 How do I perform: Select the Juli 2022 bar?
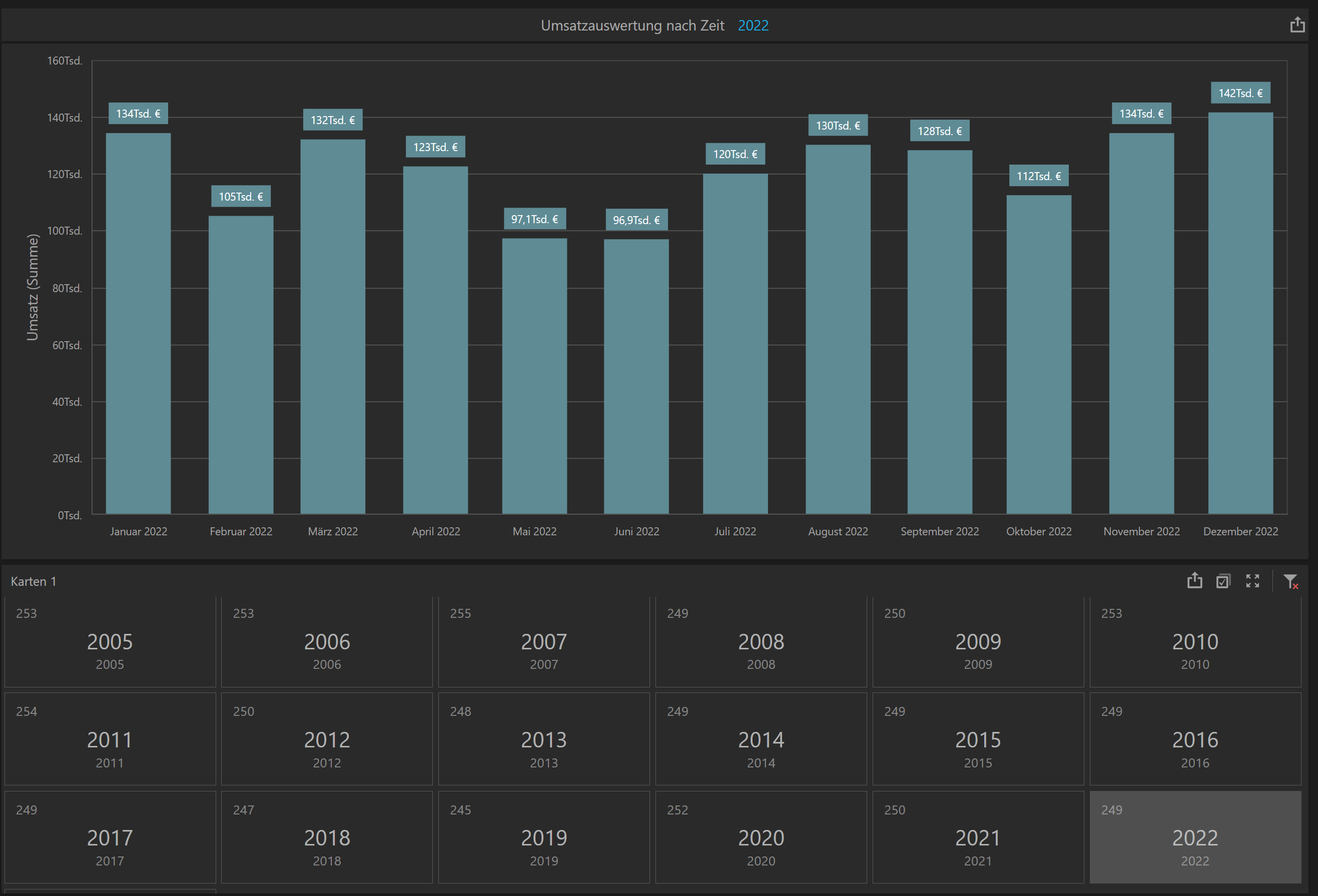[736, 344]
